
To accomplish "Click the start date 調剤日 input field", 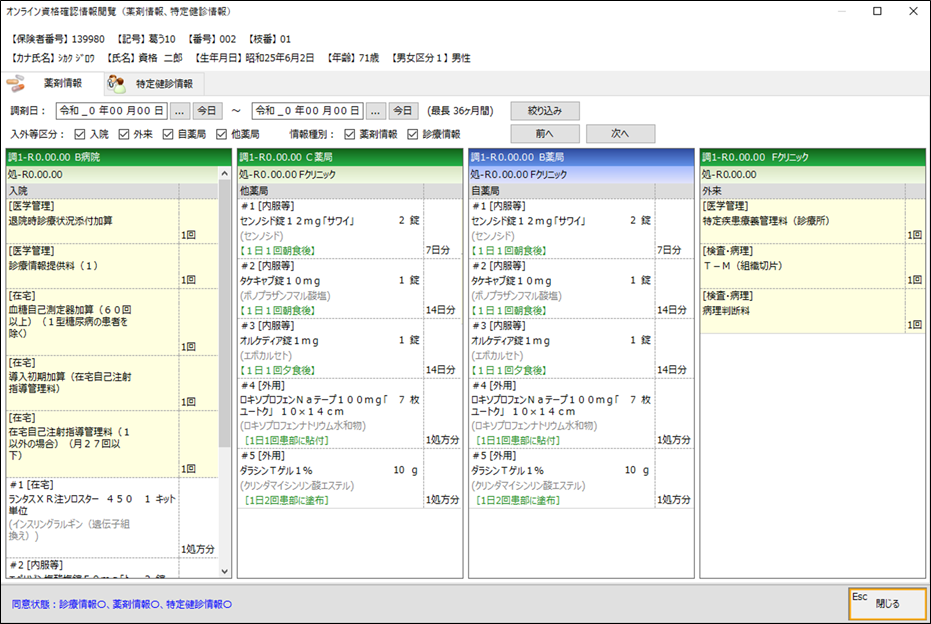I will coord(112,110).
